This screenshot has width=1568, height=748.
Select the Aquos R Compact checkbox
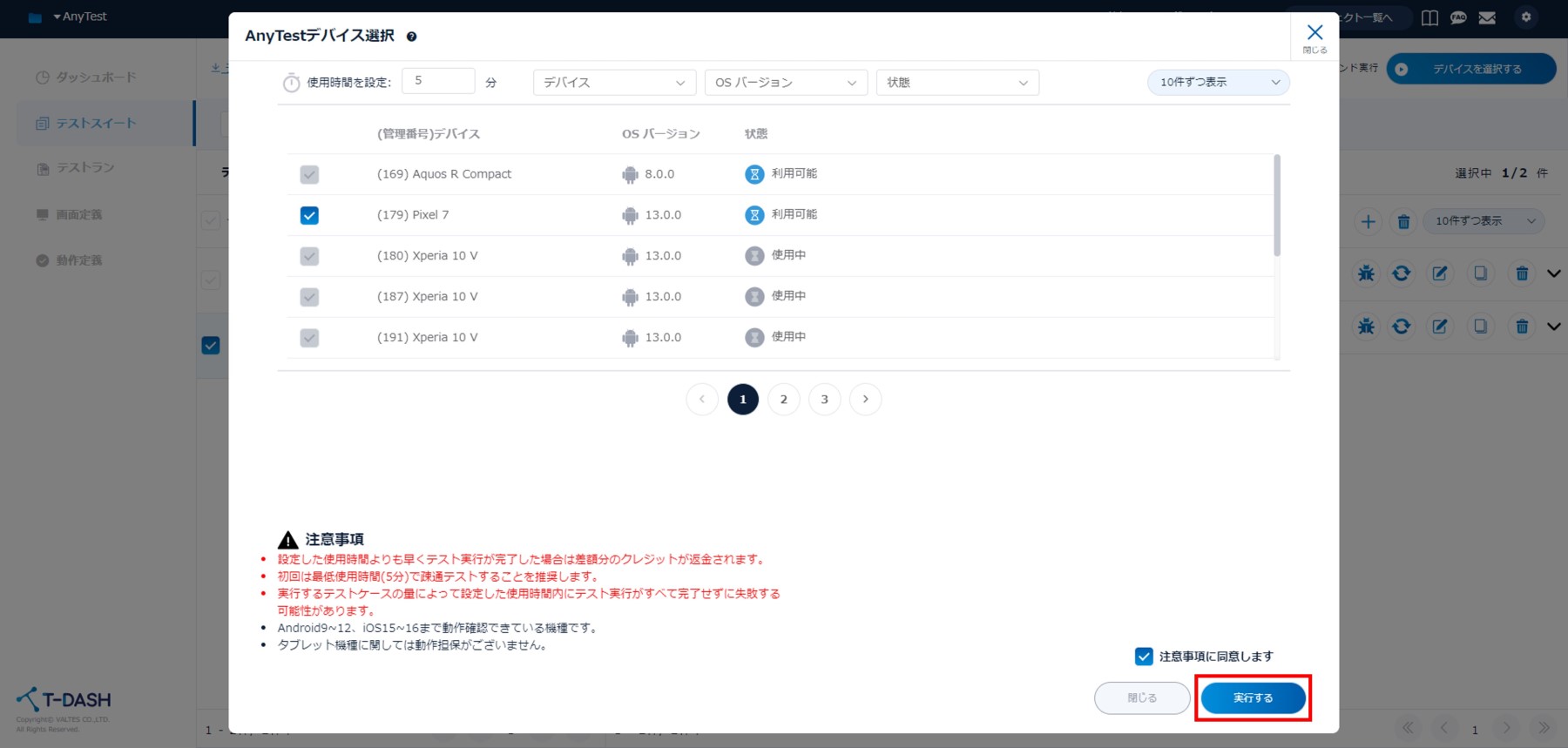(x=309, y=175)
